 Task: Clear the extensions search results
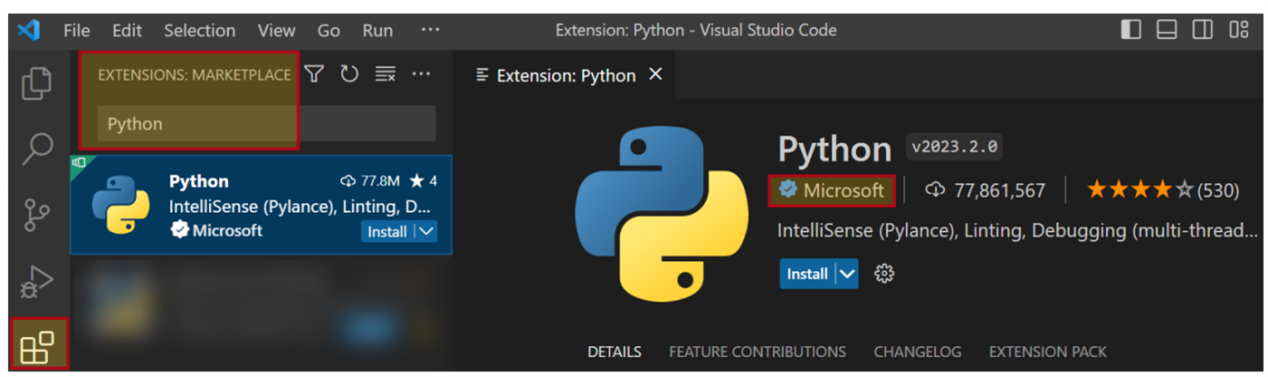point(385,74)
